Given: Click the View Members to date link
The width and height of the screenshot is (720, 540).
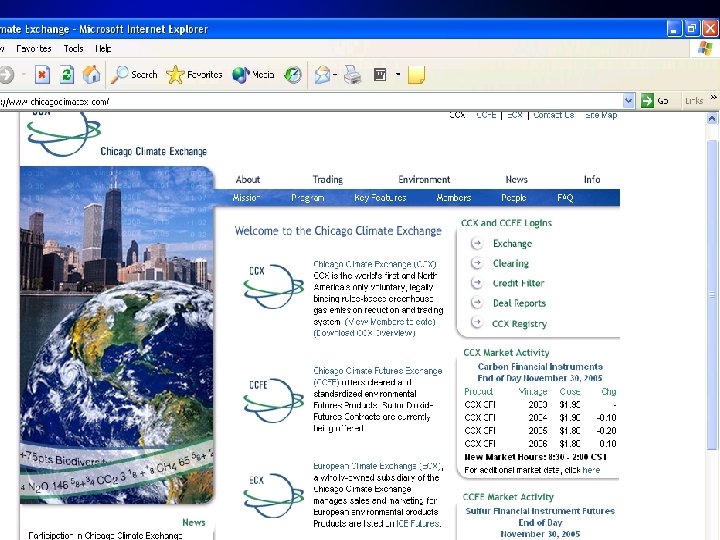Looking at the screenshot, I should click(390, 321).
